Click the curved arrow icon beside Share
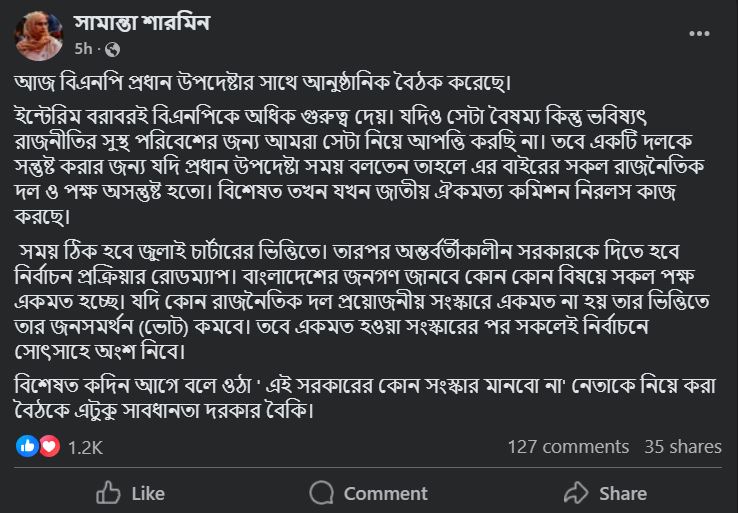Screen dimensions: 738x513 pyautogui.click(x=576, y=493)
